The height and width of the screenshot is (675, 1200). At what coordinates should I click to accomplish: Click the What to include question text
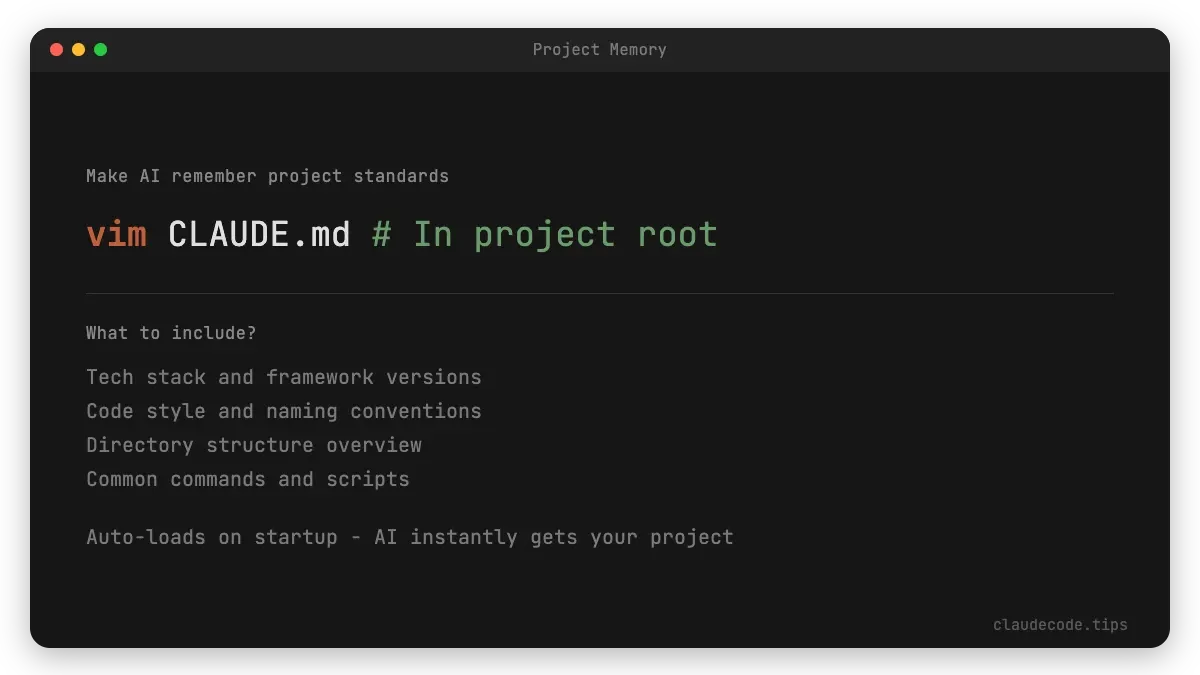[x=170, y=332]
